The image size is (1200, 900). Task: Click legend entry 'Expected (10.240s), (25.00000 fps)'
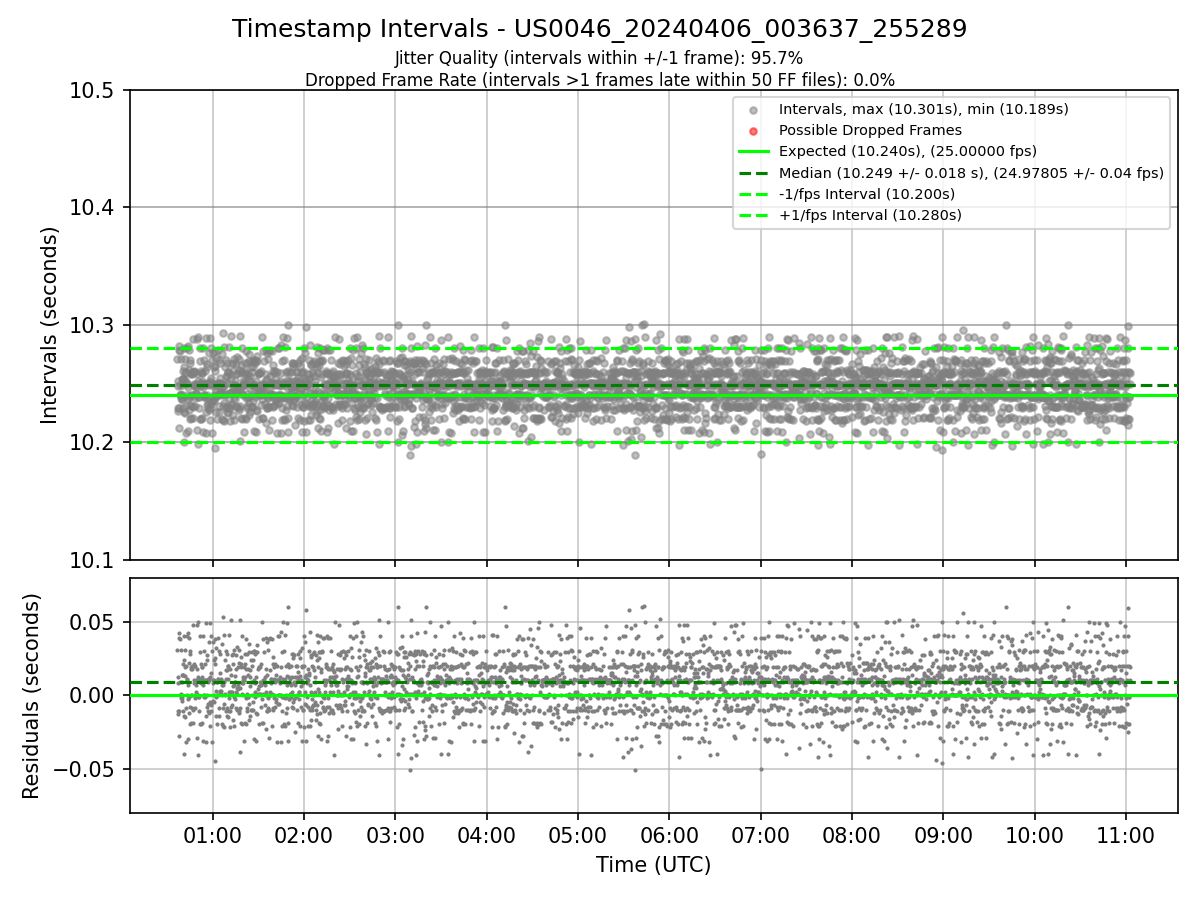(907, 151)
